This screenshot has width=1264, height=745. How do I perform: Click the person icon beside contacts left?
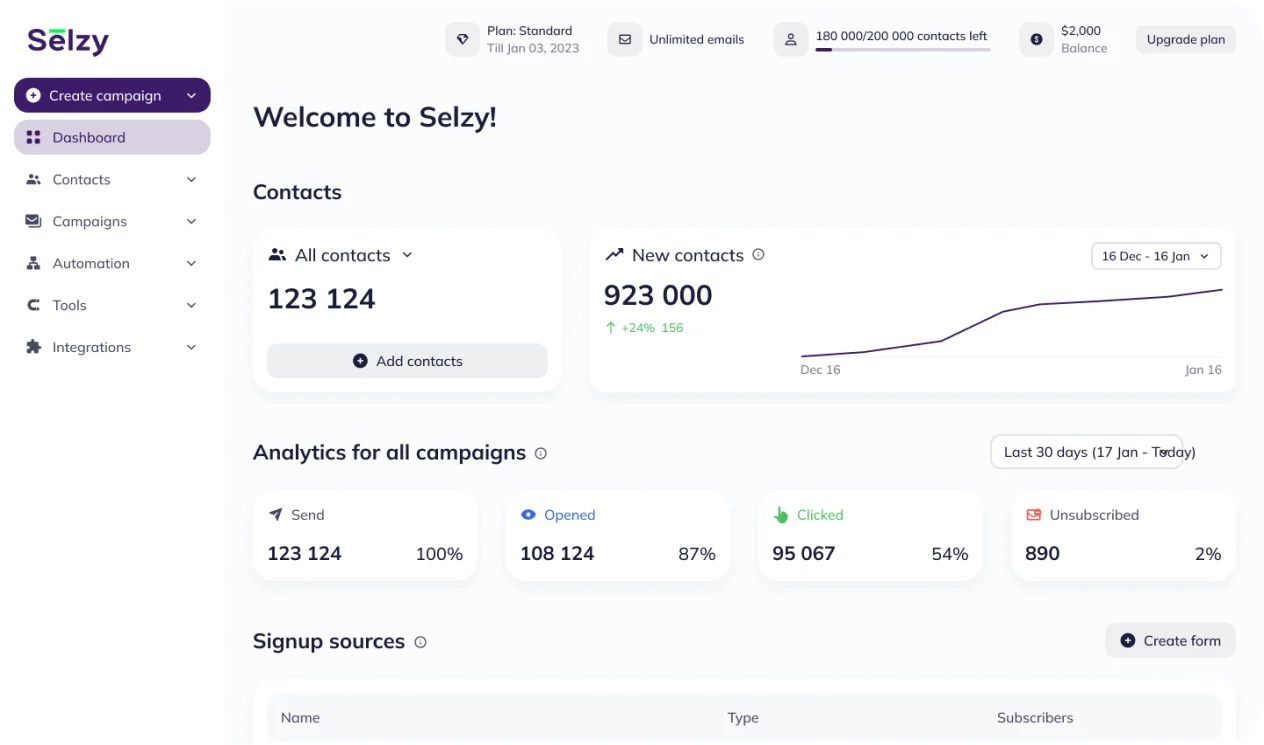tap(790, 40)
